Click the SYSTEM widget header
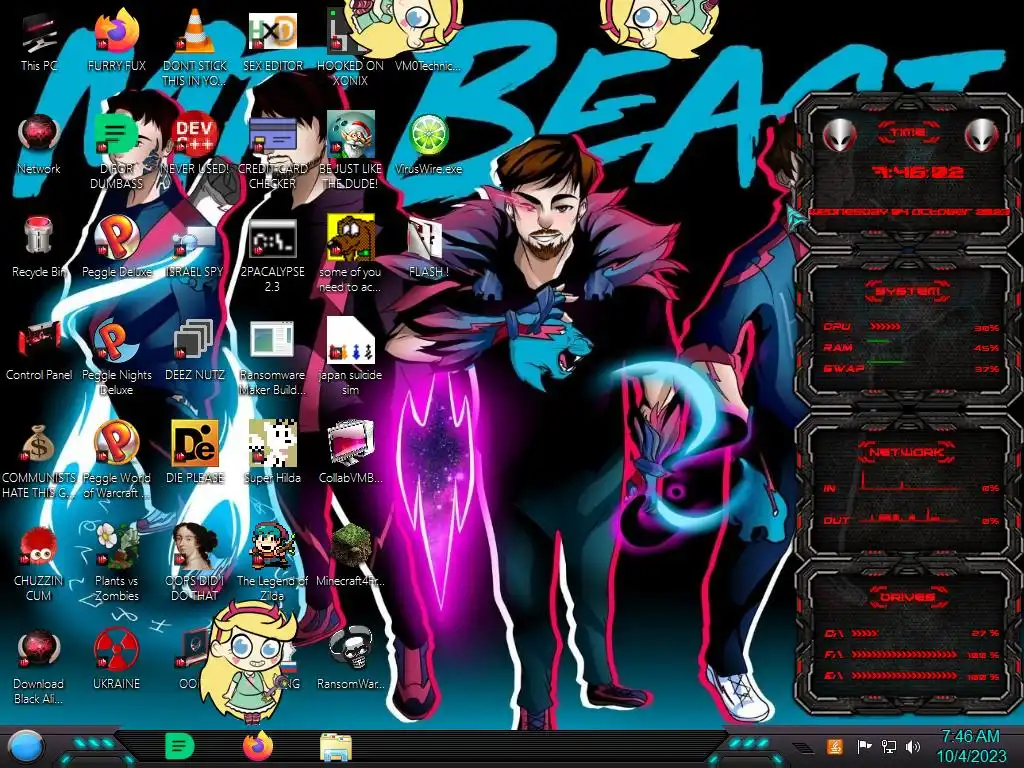This screenshot has width=1024, height=768. pyautogui.click(x=908, y=291)
